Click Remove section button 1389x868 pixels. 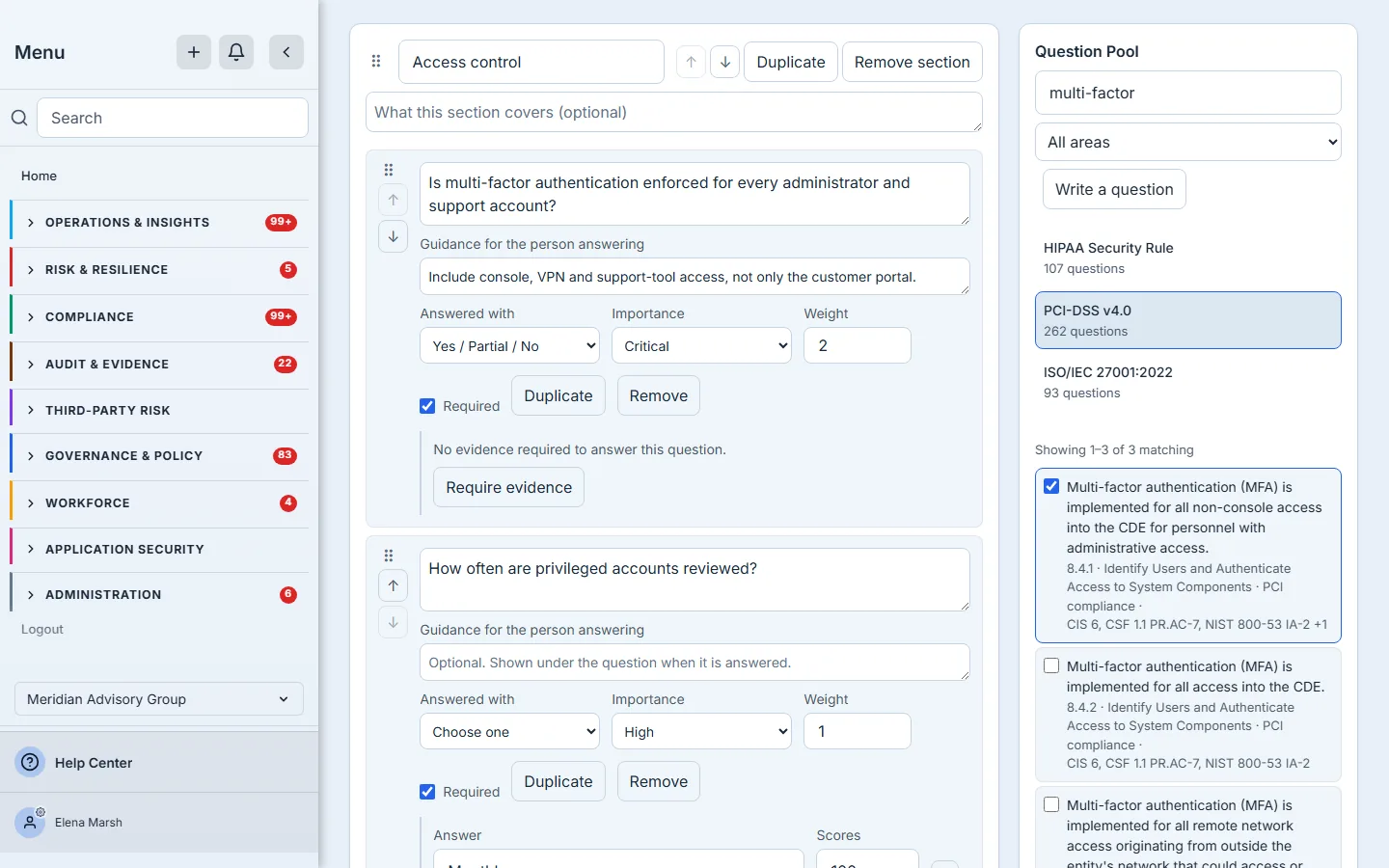point(912,62)
